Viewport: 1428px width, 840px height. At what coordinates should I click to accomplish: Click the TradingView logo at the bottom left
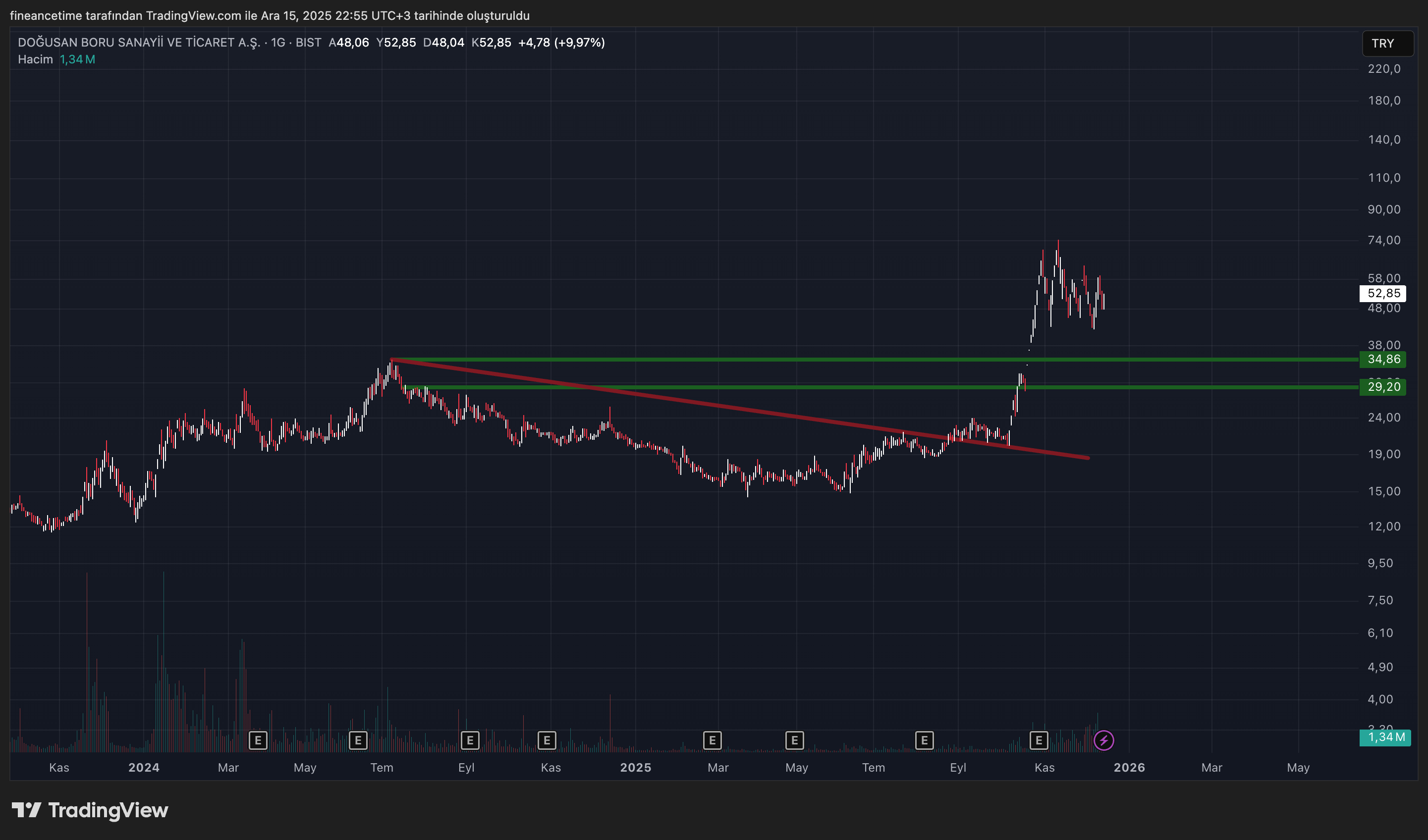click(x=90, y=810)
